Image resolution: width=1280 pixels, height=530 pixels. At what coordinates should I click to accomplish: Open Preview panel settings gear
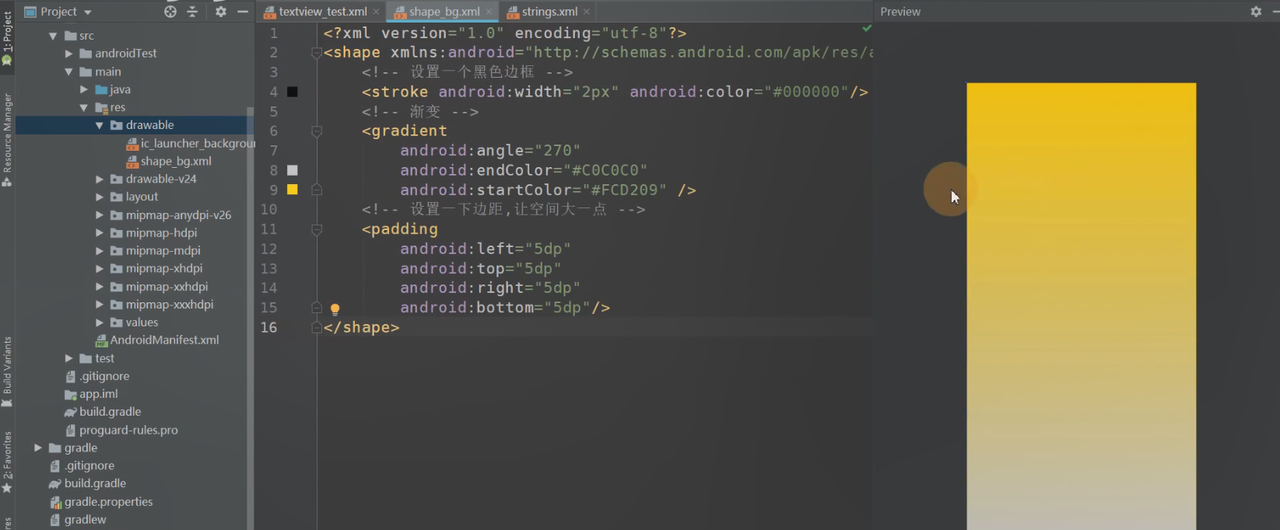[1256, 12]
